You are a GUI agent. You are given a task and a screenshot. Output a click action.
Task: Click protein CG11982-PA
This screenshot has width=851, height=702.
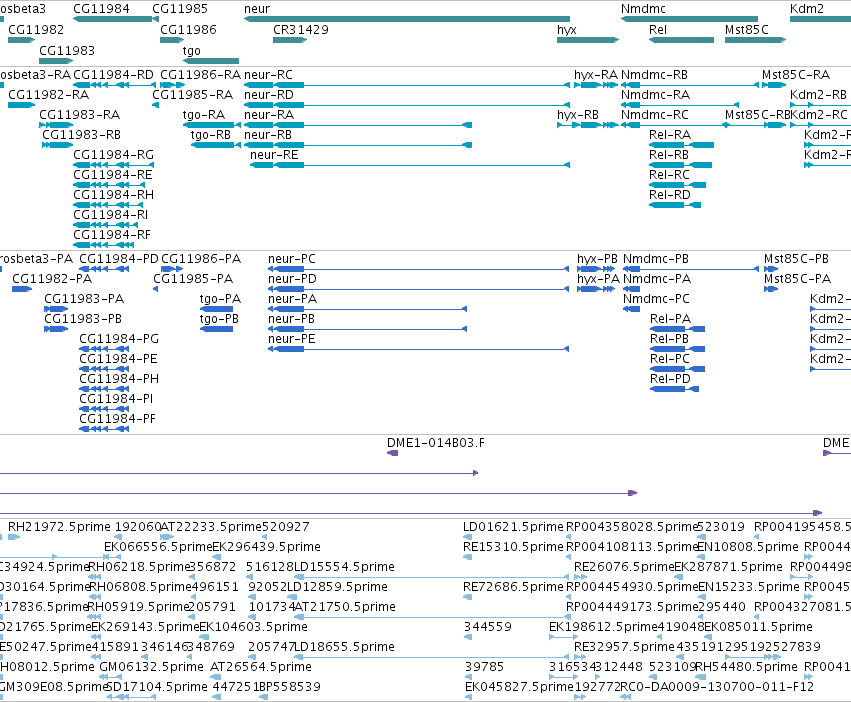click(x=22, y=289)
